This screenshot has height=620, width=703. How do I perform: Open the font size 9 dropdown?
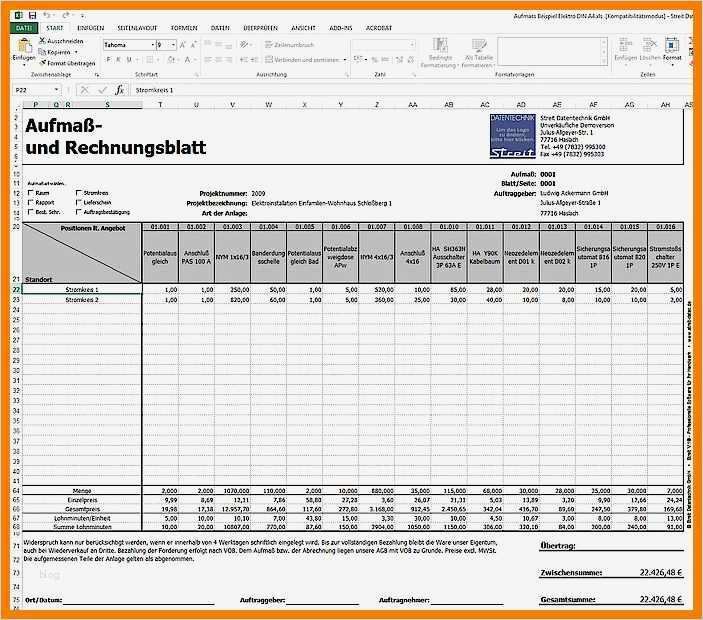[174, 45]
